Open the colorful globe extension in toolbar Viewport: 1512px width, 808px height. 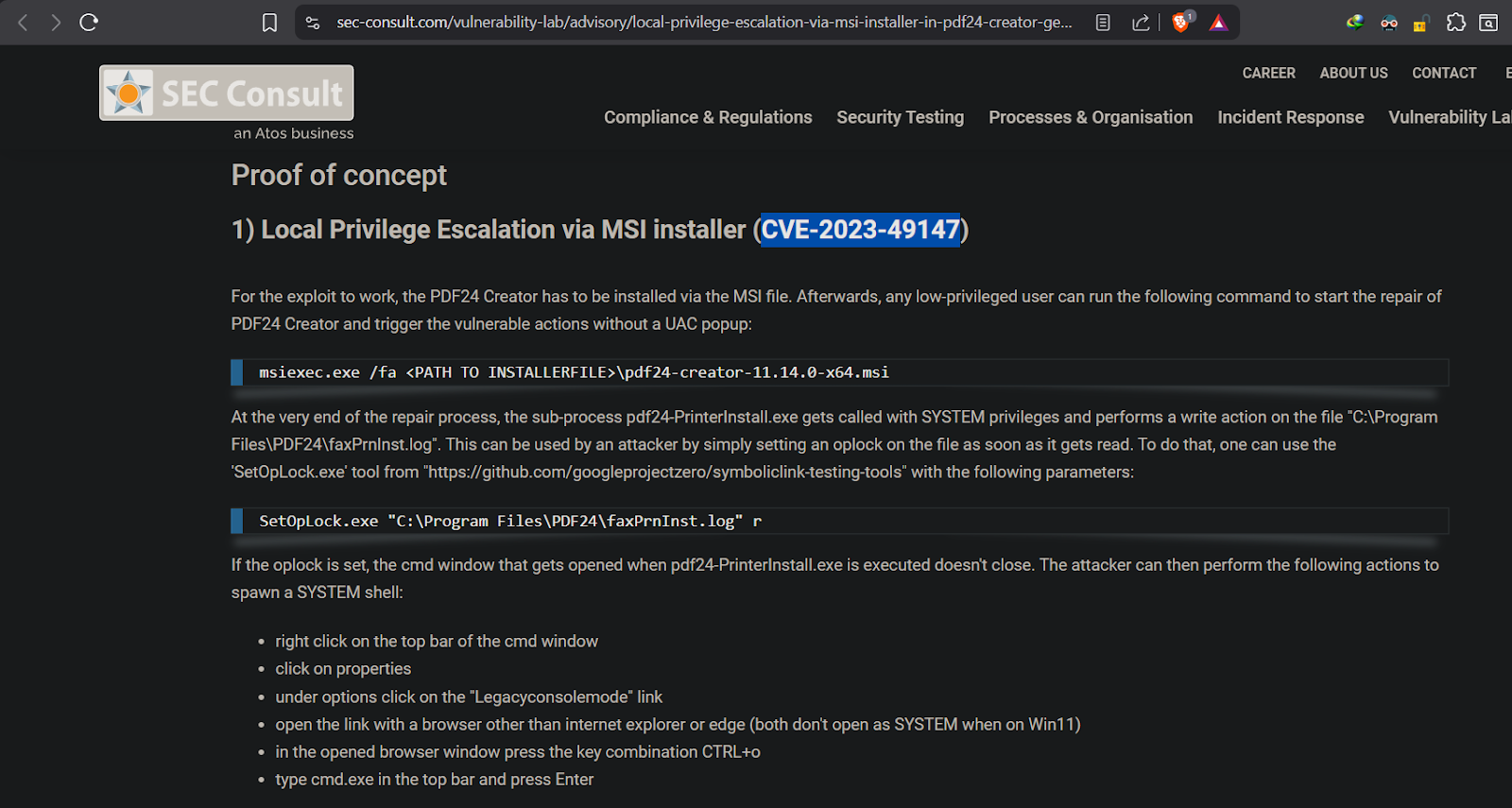coord(1355,23)
